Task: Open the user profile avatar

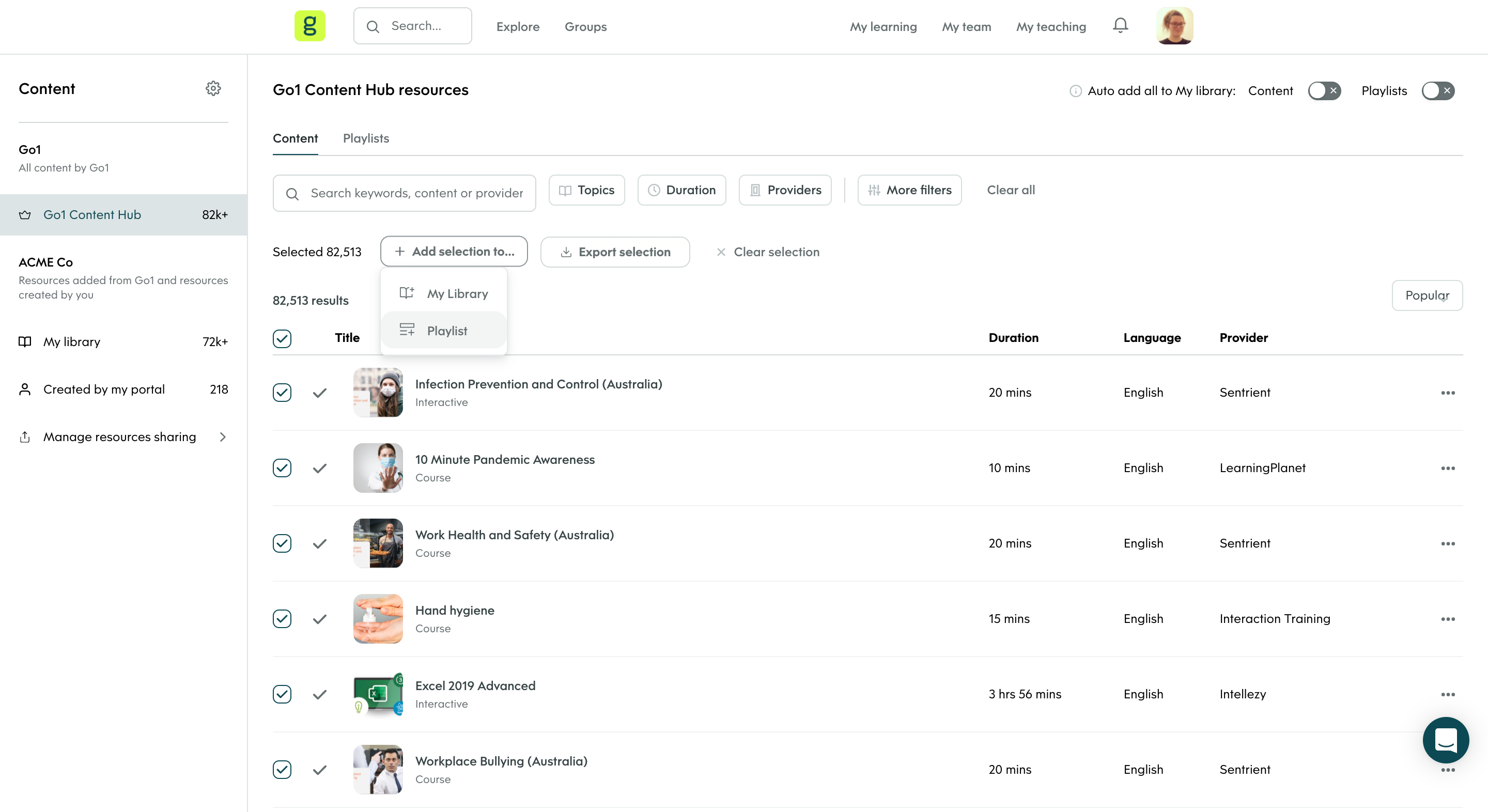Action: click(x=1174, y=26)
